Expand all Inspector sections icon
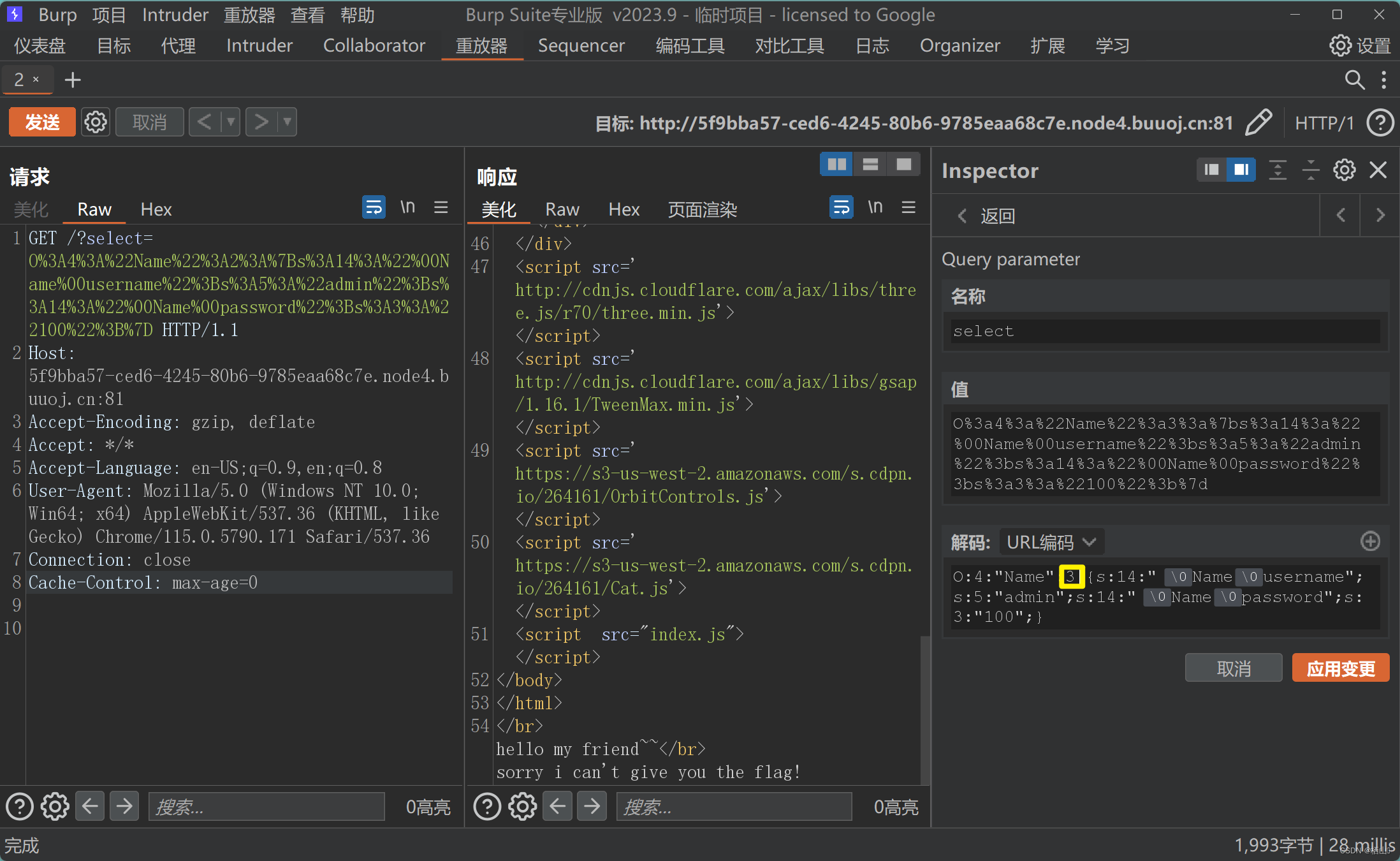This screenshot has height=861, width=1400. point(1278,170)
